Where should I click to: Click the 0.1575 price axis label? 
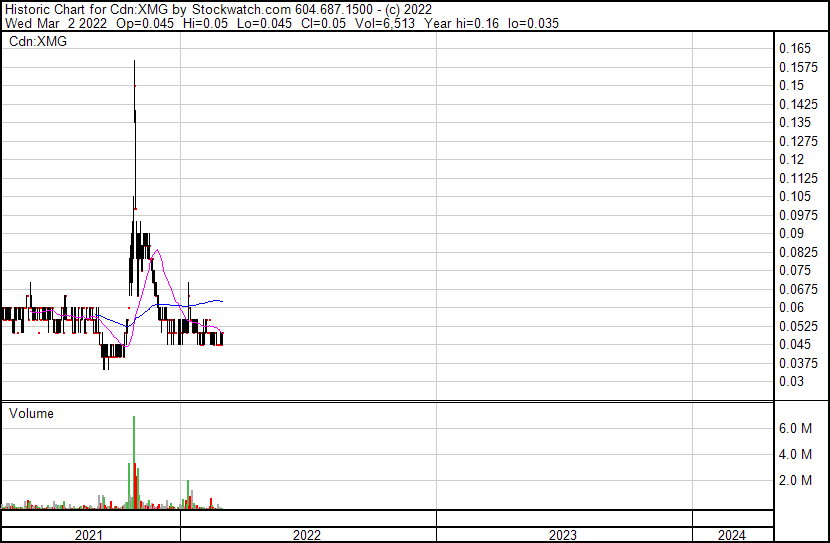click(798, 67)
